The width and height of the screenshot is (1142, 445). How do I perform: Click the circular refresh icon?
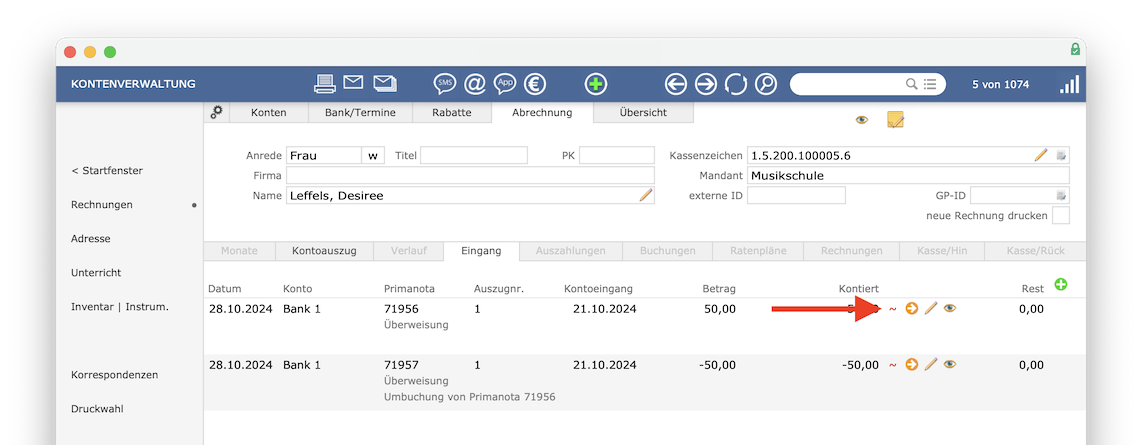(x=736, y=84)
